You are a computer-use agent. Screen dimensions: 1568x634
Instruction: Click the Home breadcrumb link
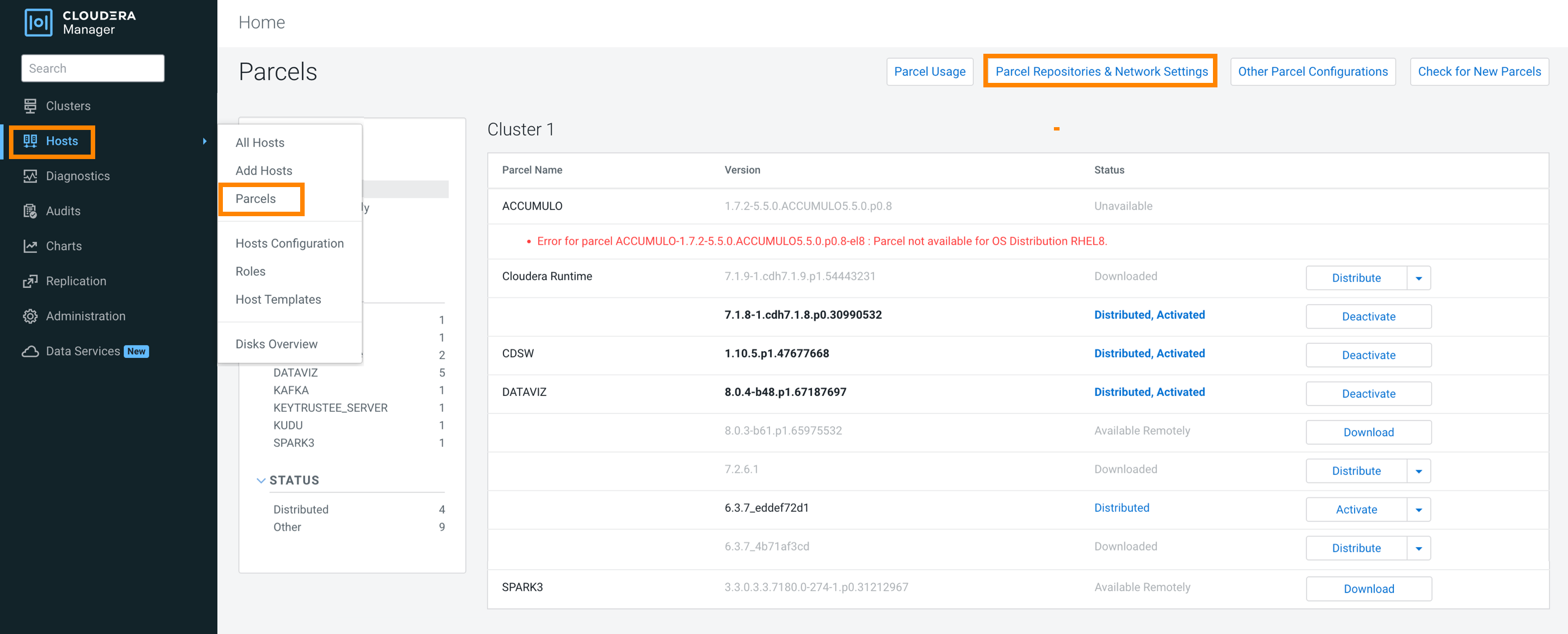pyautogui.click(x=262, y=22)
